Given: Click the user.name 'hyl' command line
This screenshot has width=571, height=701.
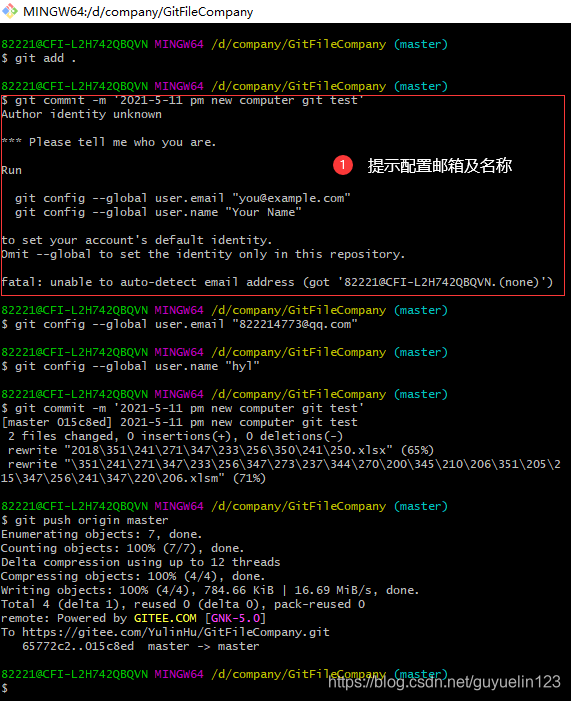Looking at the screenshot, I should (x=131, y=366).
